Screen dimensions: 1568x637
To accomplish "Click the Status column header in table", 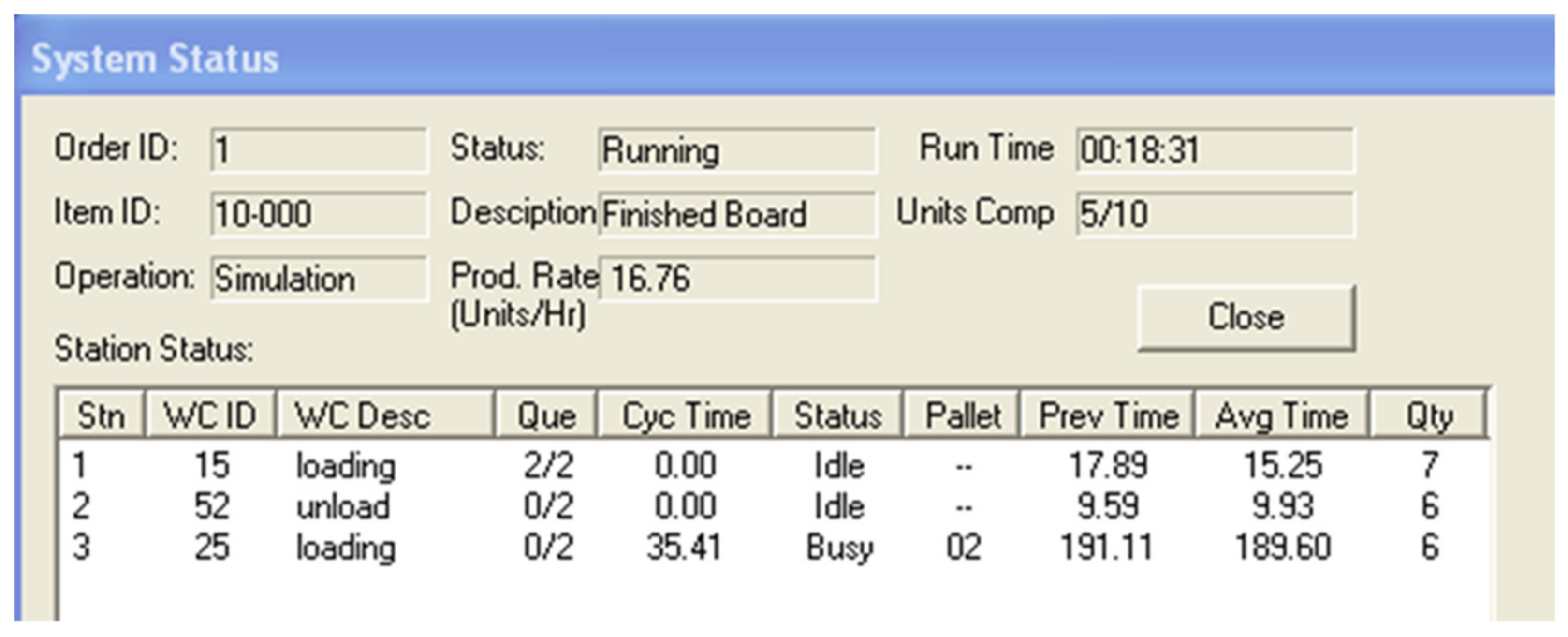I will 837,416.
